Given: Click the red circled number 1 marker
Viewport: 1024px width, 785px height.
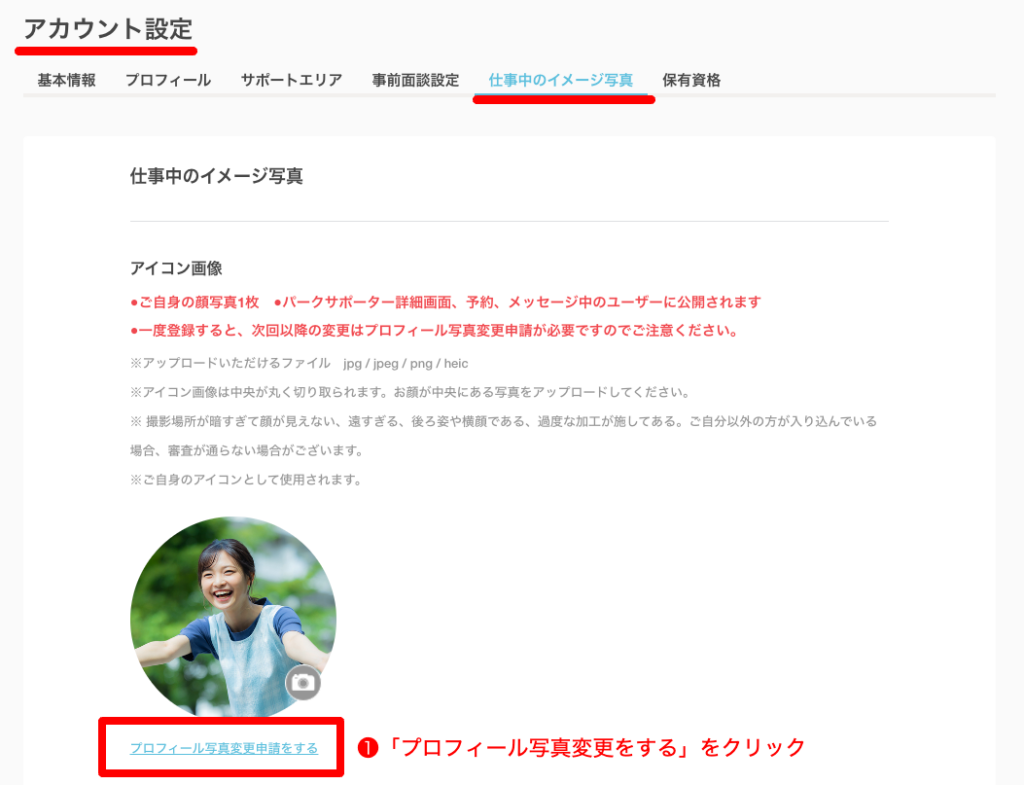Looking at the screenshot, I should pyautogui.click(x=368, y=748).
